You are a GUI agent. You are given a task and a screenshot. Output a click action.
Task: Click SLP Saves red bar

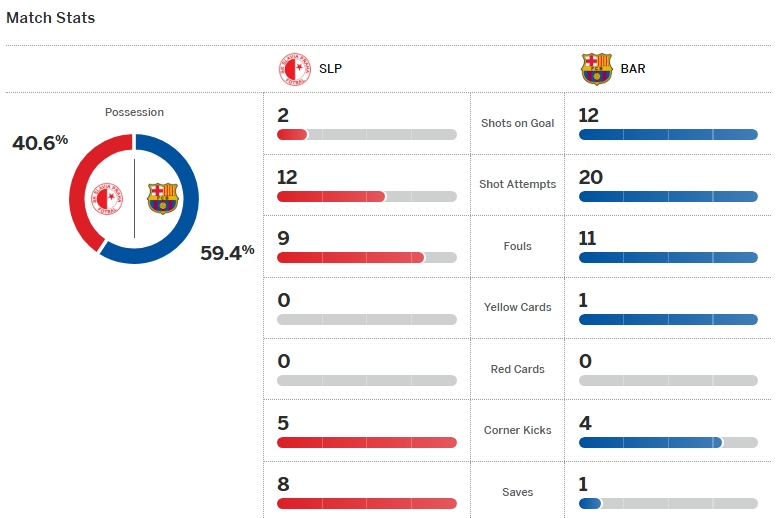pyautogui.click(x=366, y=503)
